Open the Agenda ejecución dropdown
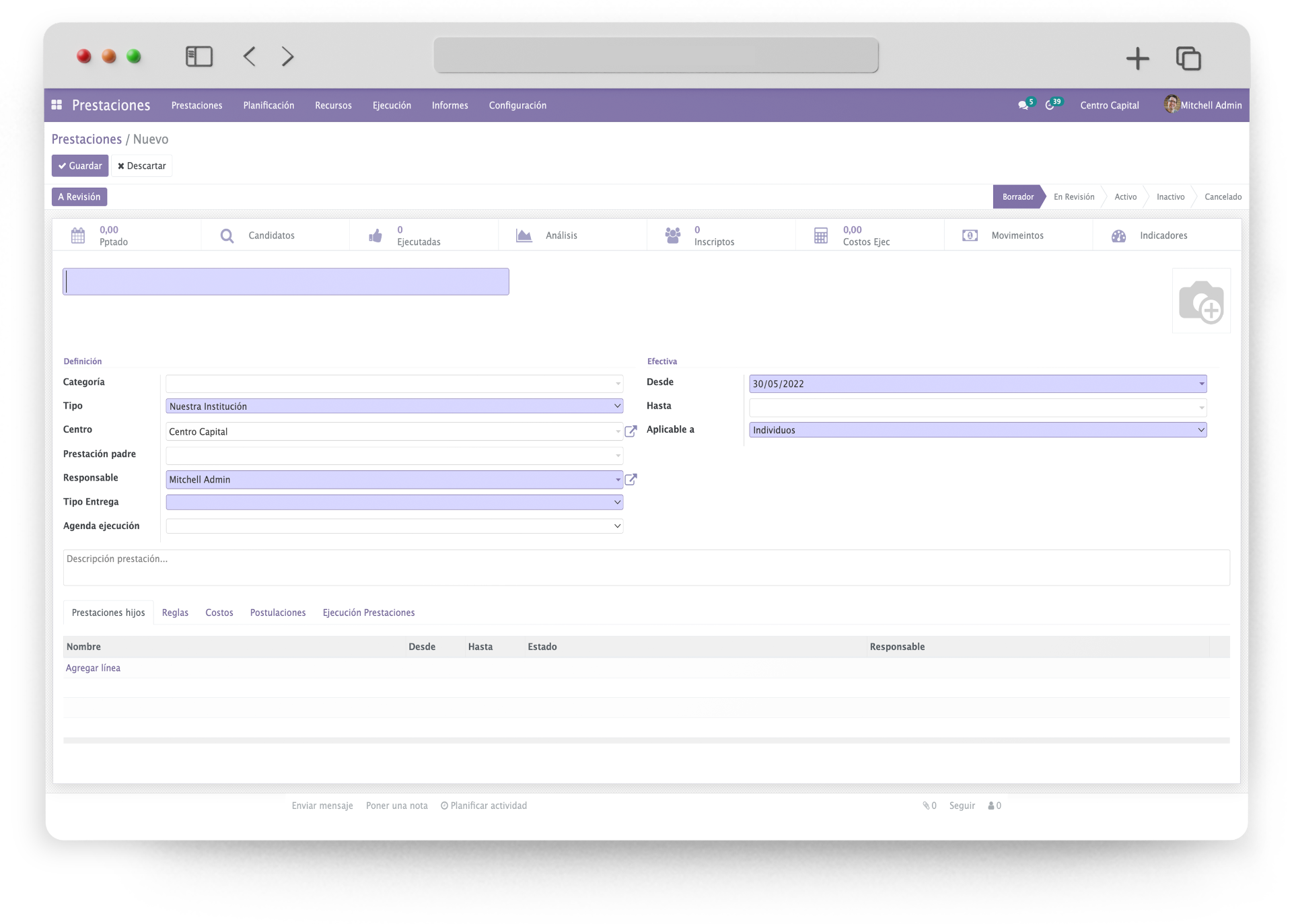 pos(394,526)
